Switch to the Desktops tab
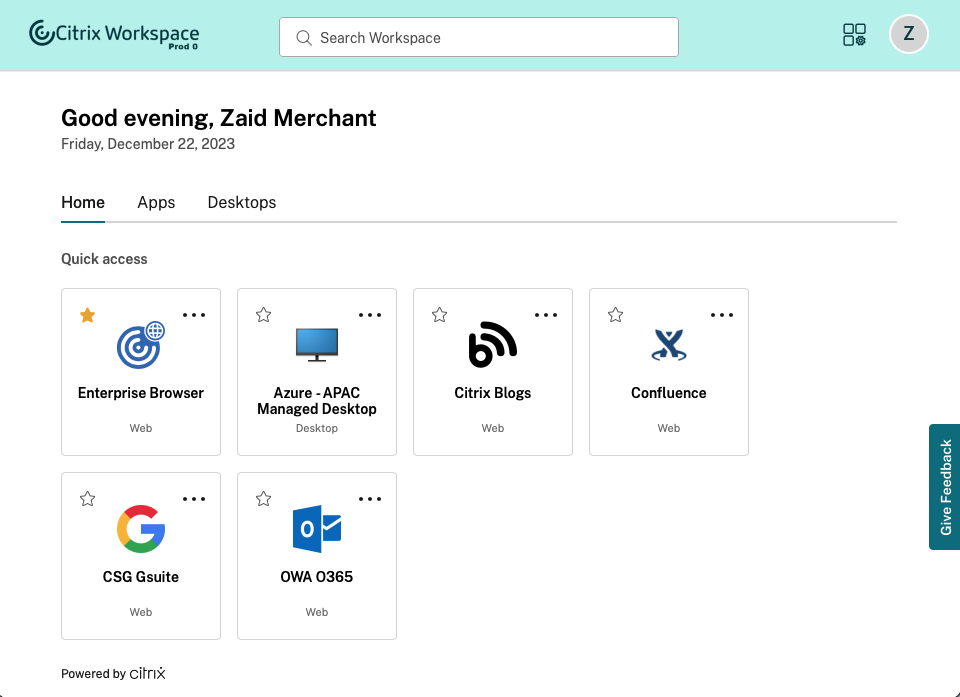This screenshot has width=960, height=697. click(x=242, y=202)
